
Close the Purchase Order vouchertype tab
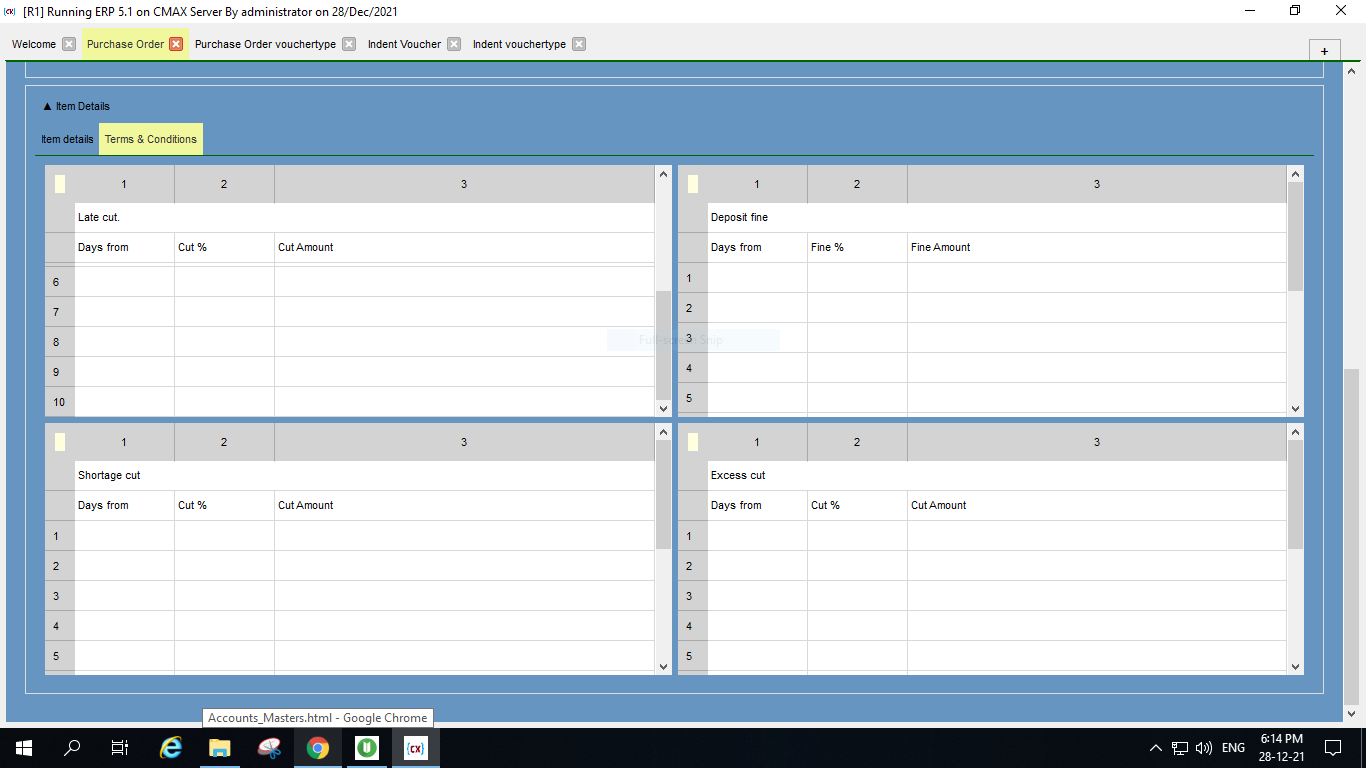point(349,44)
